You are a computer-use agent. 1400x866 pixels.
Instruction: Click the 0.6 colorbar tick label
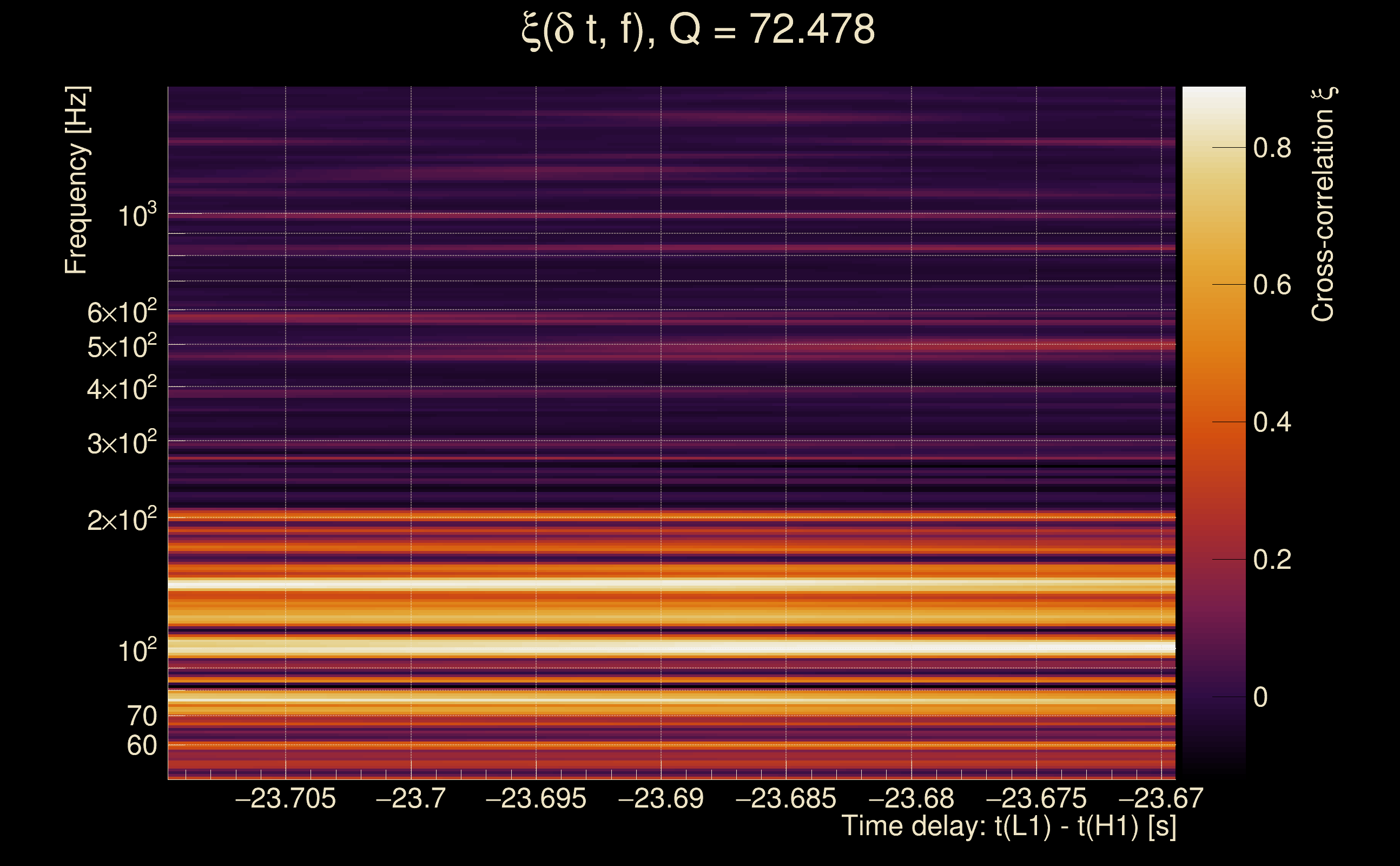tap(1272, 285)
